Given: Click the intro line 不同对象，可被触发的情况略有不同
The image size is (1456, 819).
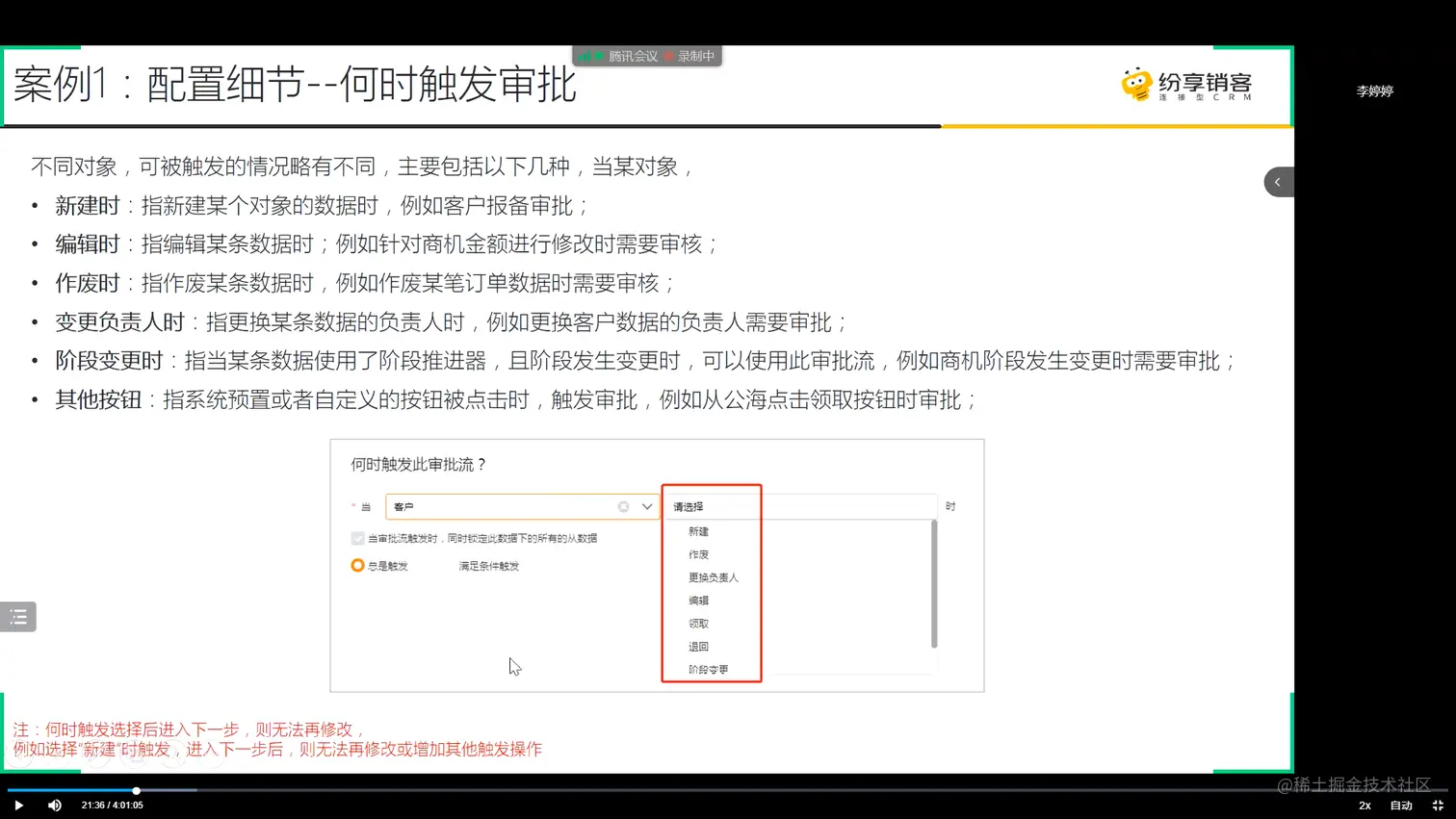Looking at the screenshot, I should pos(362,166).
